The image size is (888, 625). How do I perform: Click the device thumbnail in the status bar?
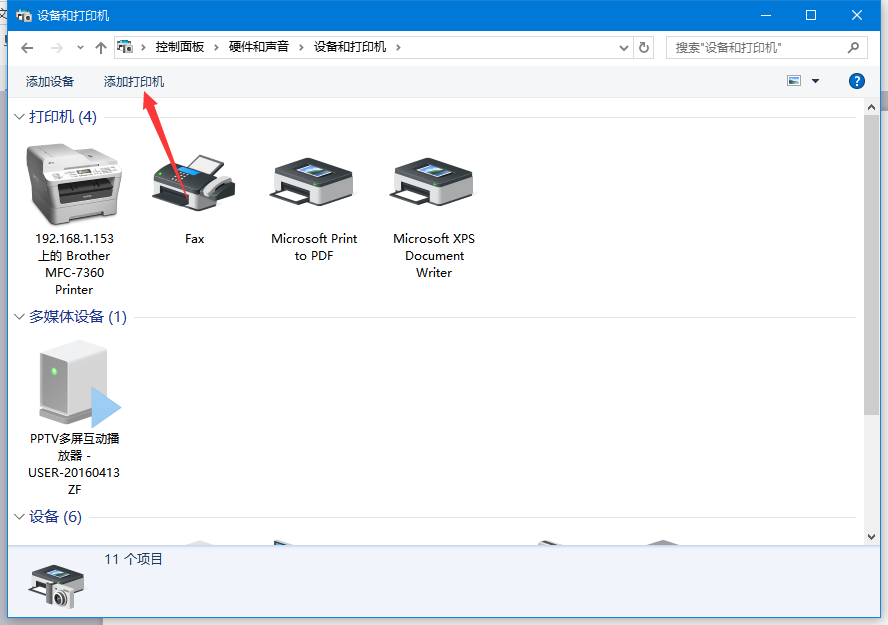[55, 586]
